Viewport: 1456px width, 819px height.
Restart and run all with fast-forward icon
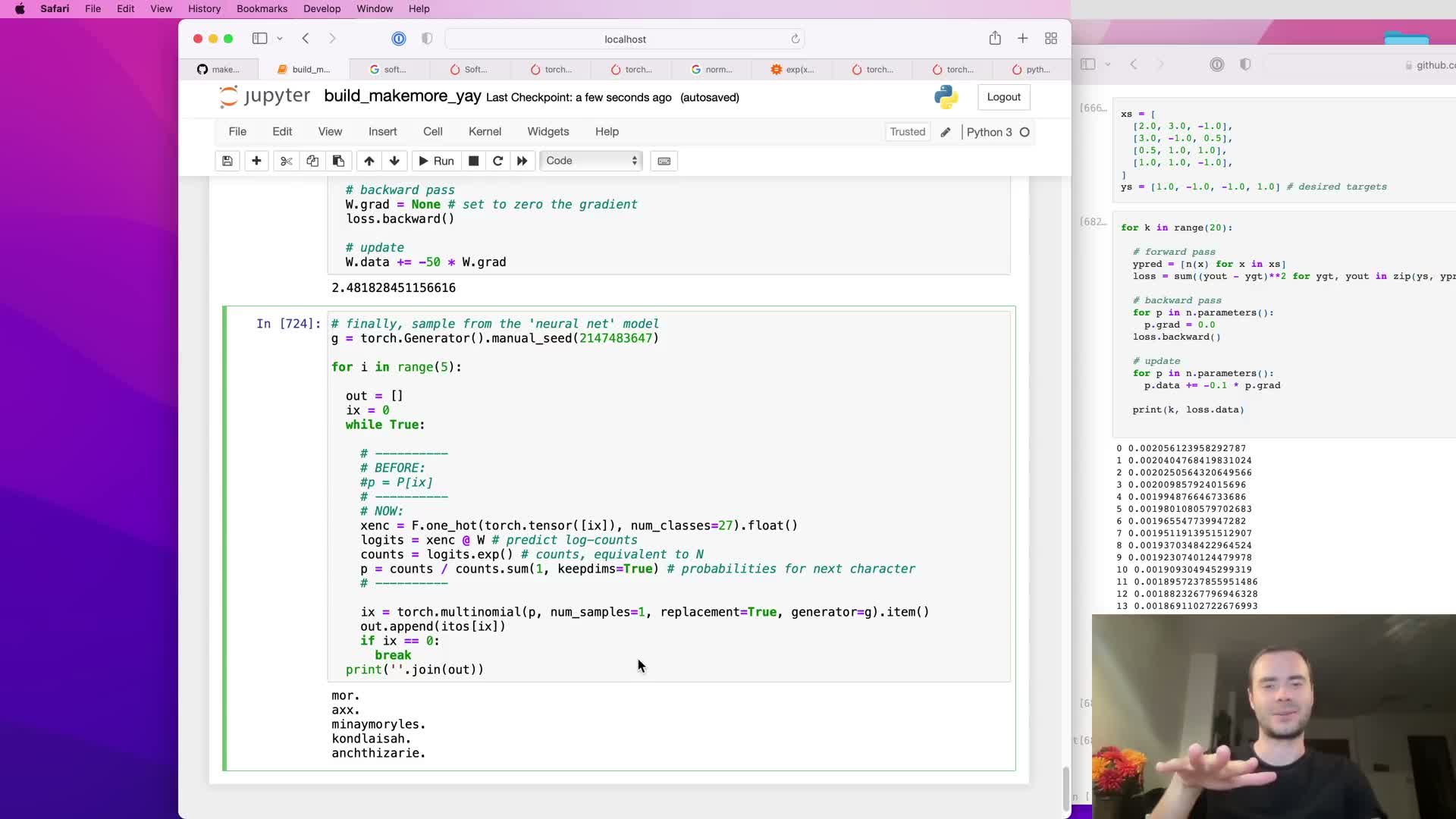[522, 161]
